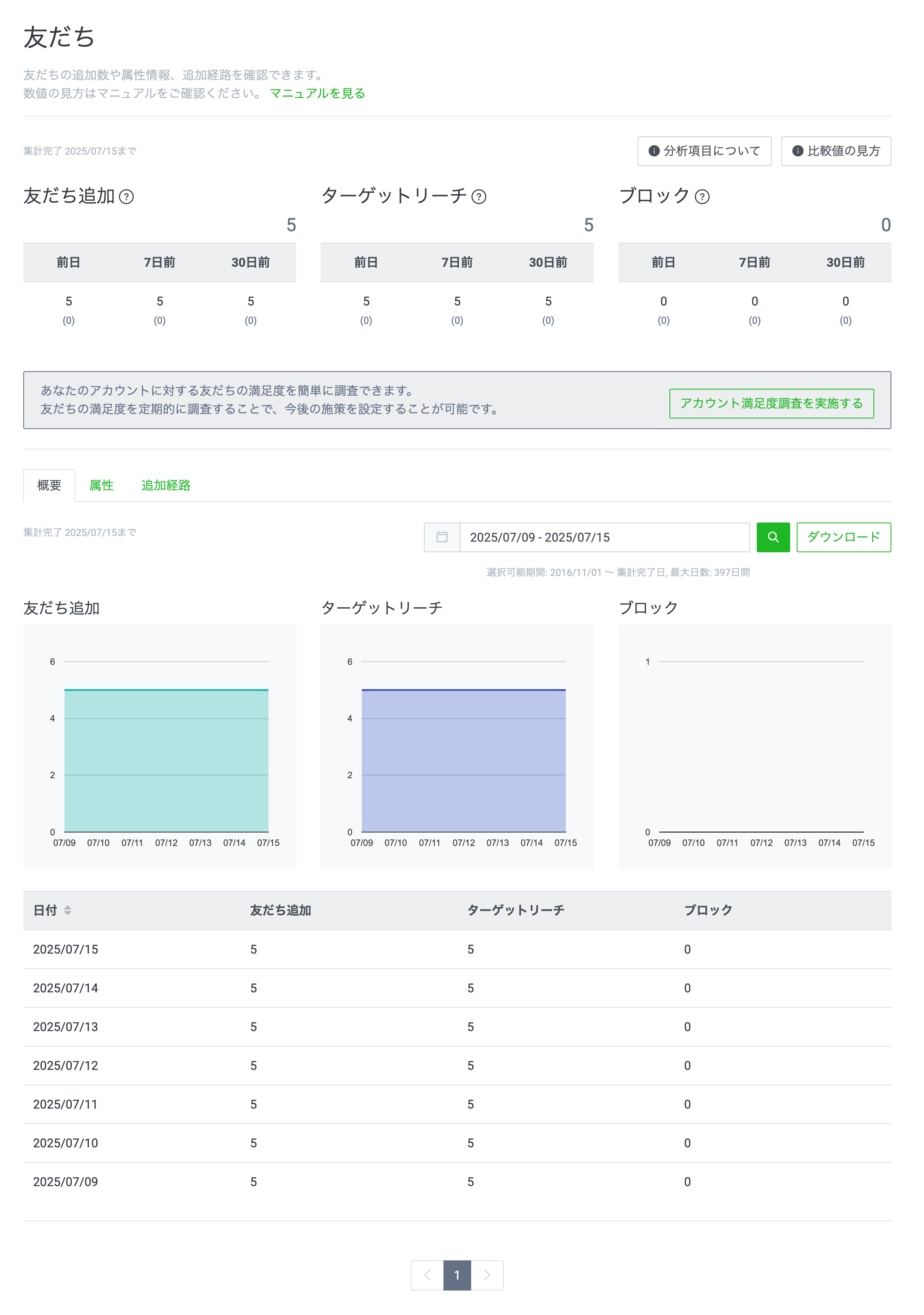Switch to the 属性 tab
924x1315 pixels.
102,486
